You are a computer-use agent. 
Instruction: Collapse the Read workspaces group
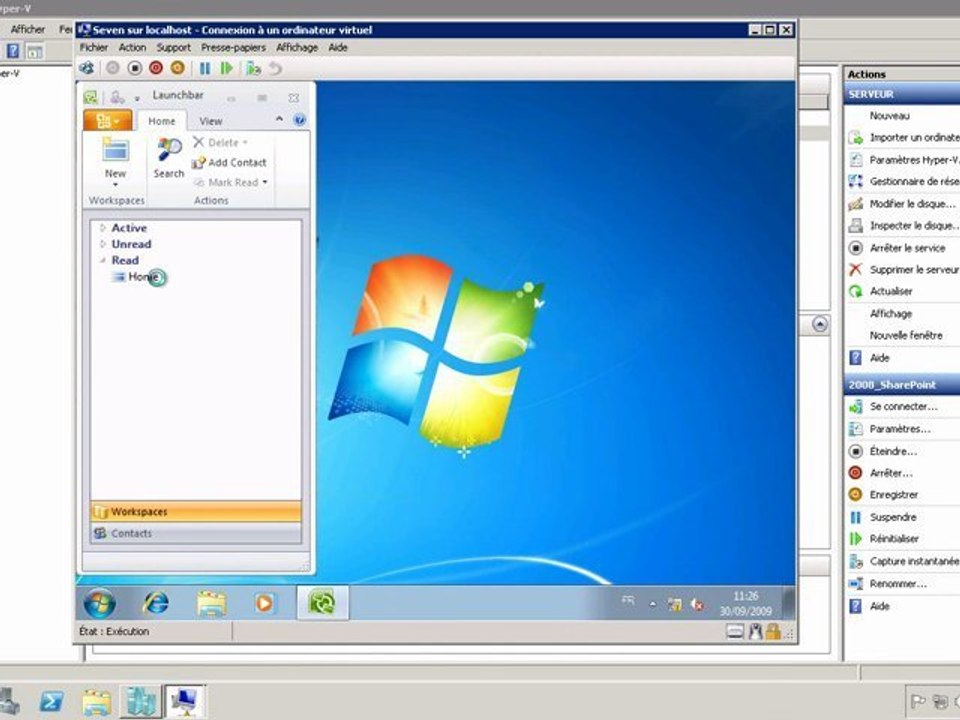tap(103, 260)
